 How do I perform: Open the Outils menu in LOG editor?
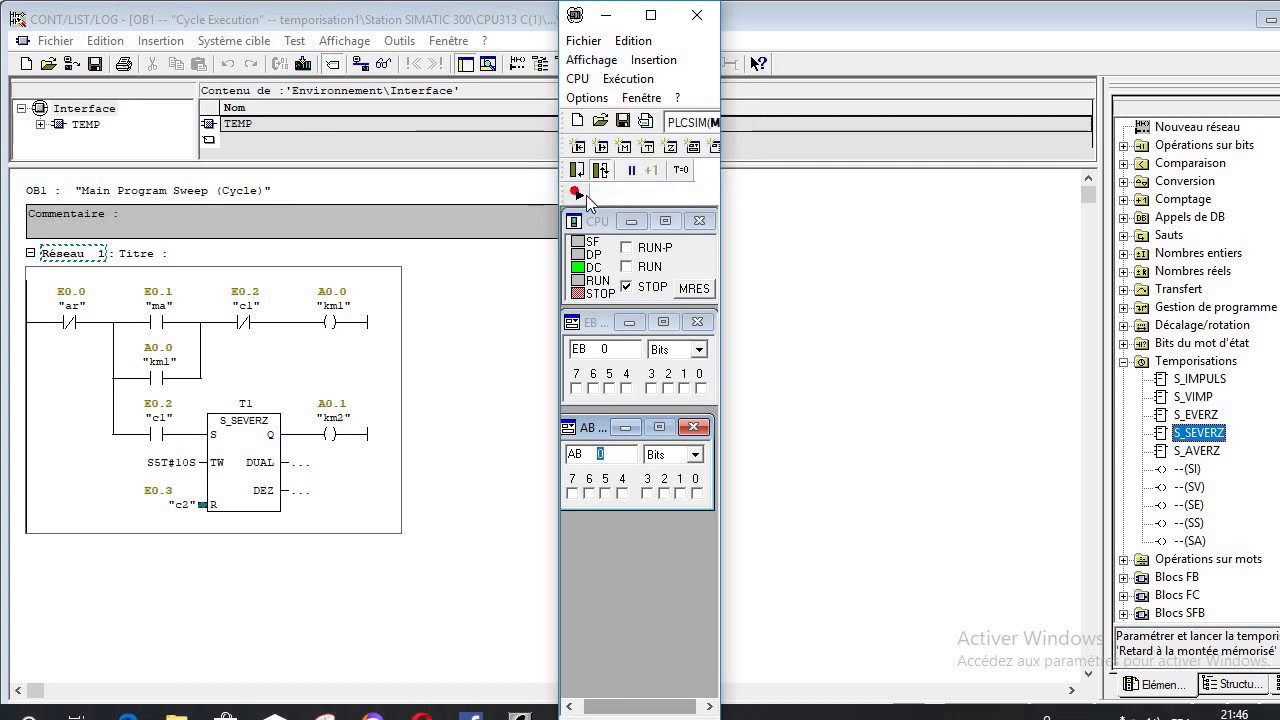point(399,41)
